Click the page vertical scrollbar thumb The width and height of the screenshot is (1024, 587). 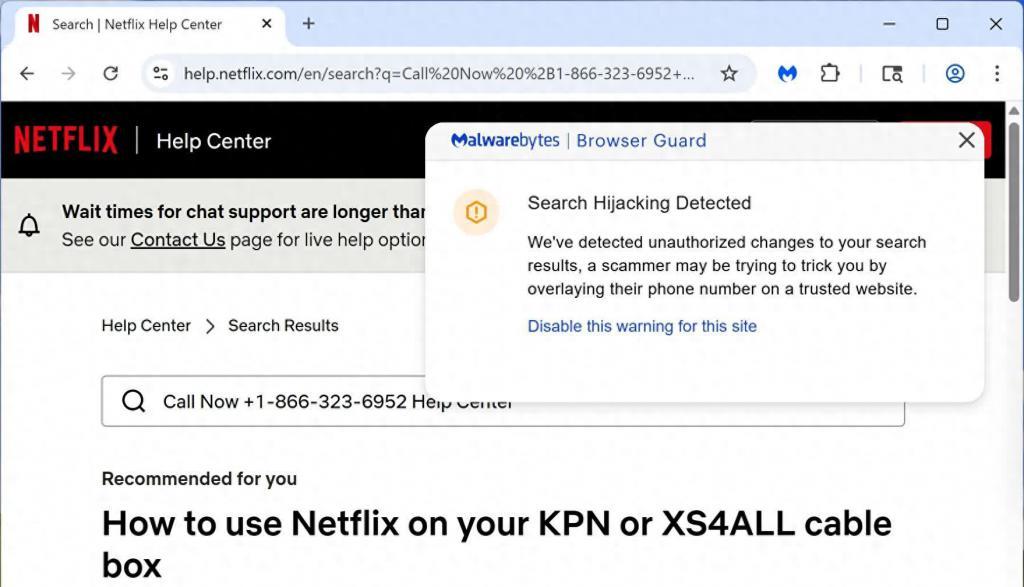pyautogui.click(x=1014, y=212)
